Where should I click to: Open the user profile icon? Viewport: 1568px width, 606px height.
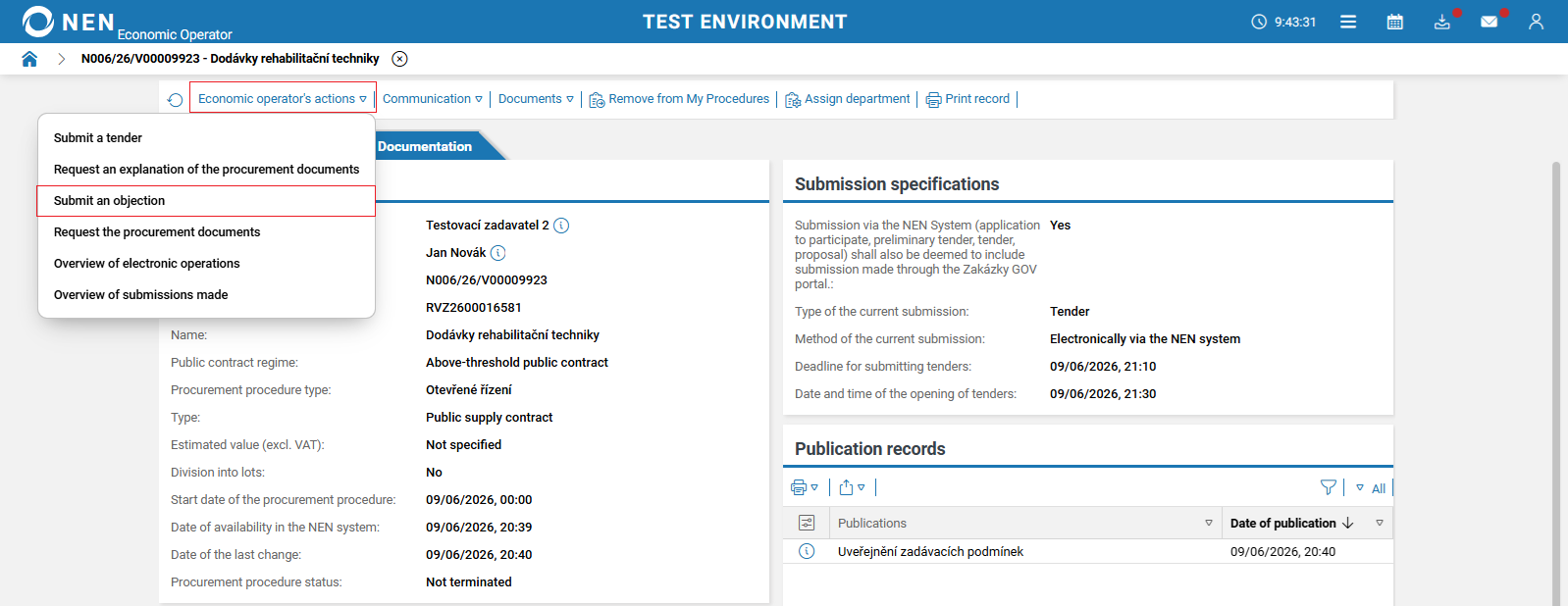click(x=1536, y=22)
